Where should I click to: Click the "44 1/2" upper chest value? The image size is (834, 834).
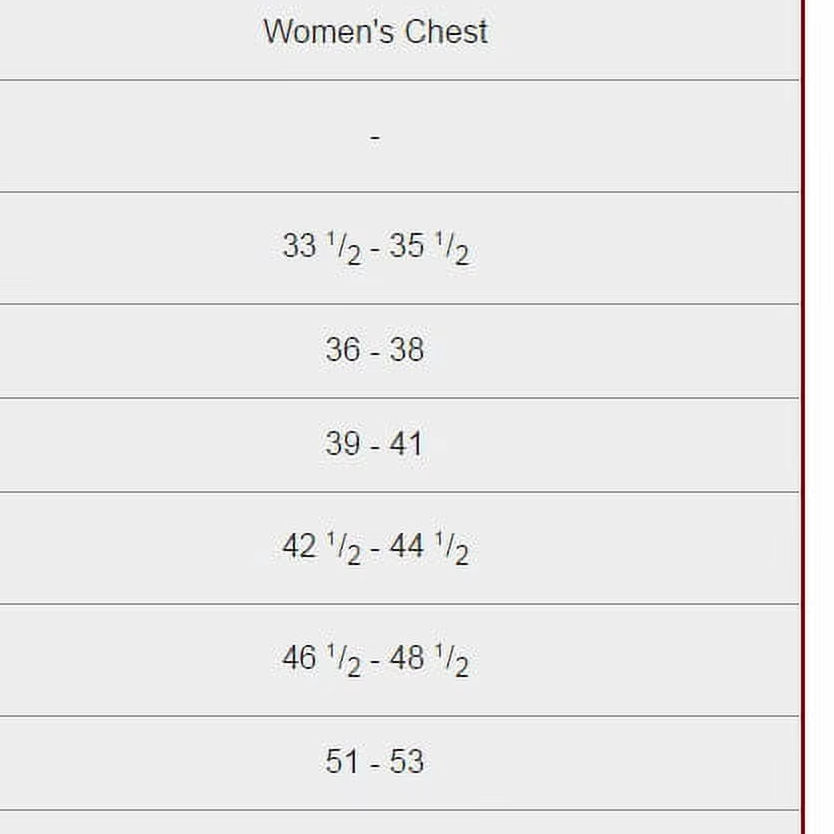point(428,548)
